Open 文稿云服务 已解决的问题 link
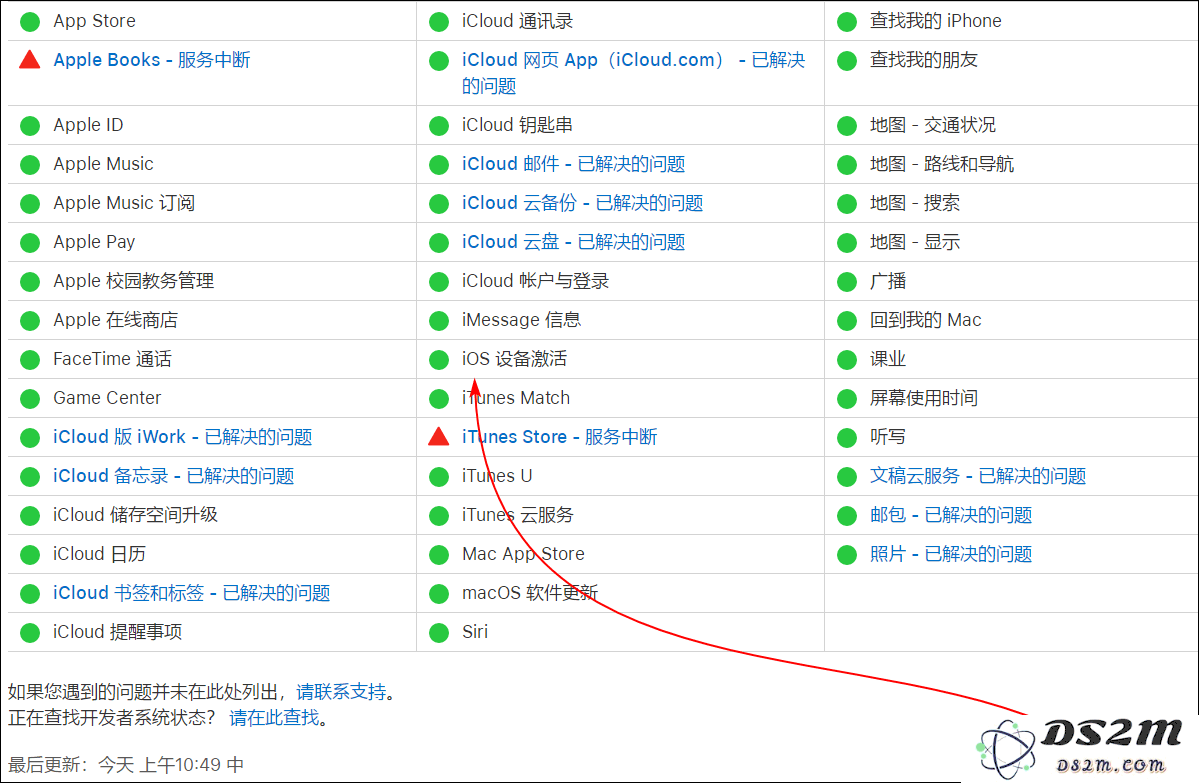Screen dimensions: 1199x783 pyautogui.click(x=978, y=476)
